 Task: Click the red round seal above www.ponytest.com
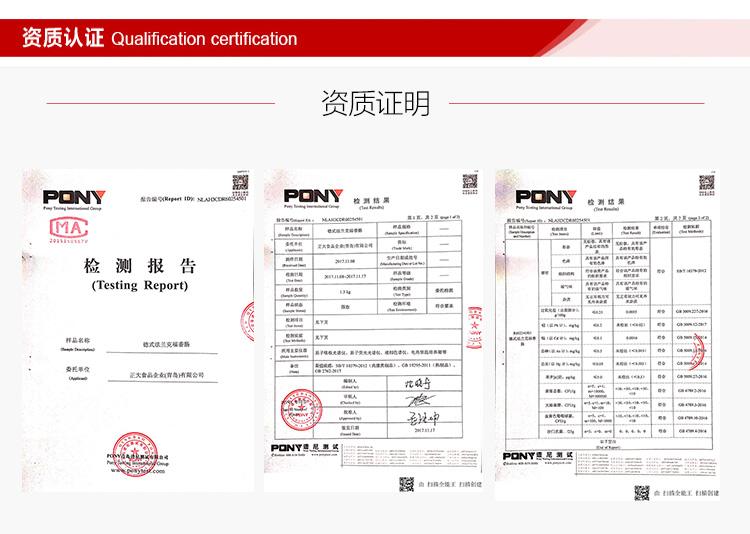tap(135, 454)
